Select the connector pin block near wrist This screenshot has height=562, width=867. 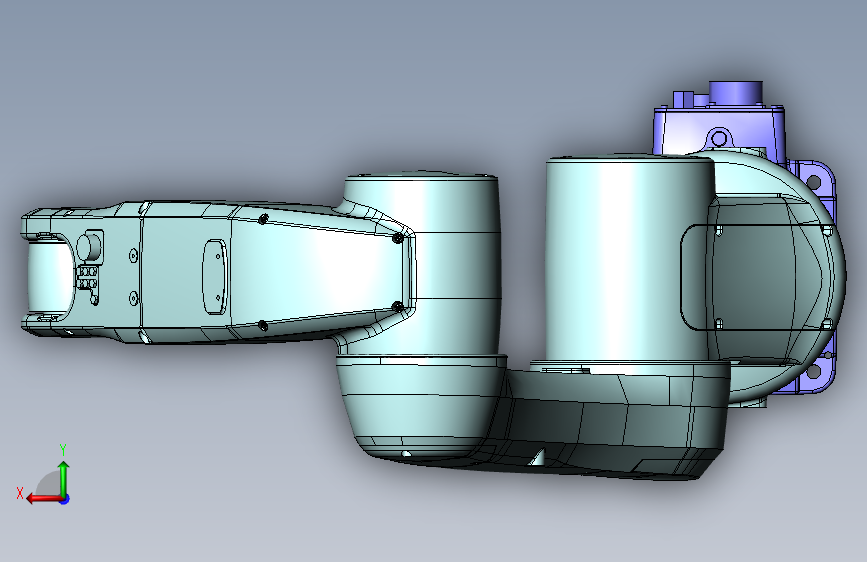87,278
